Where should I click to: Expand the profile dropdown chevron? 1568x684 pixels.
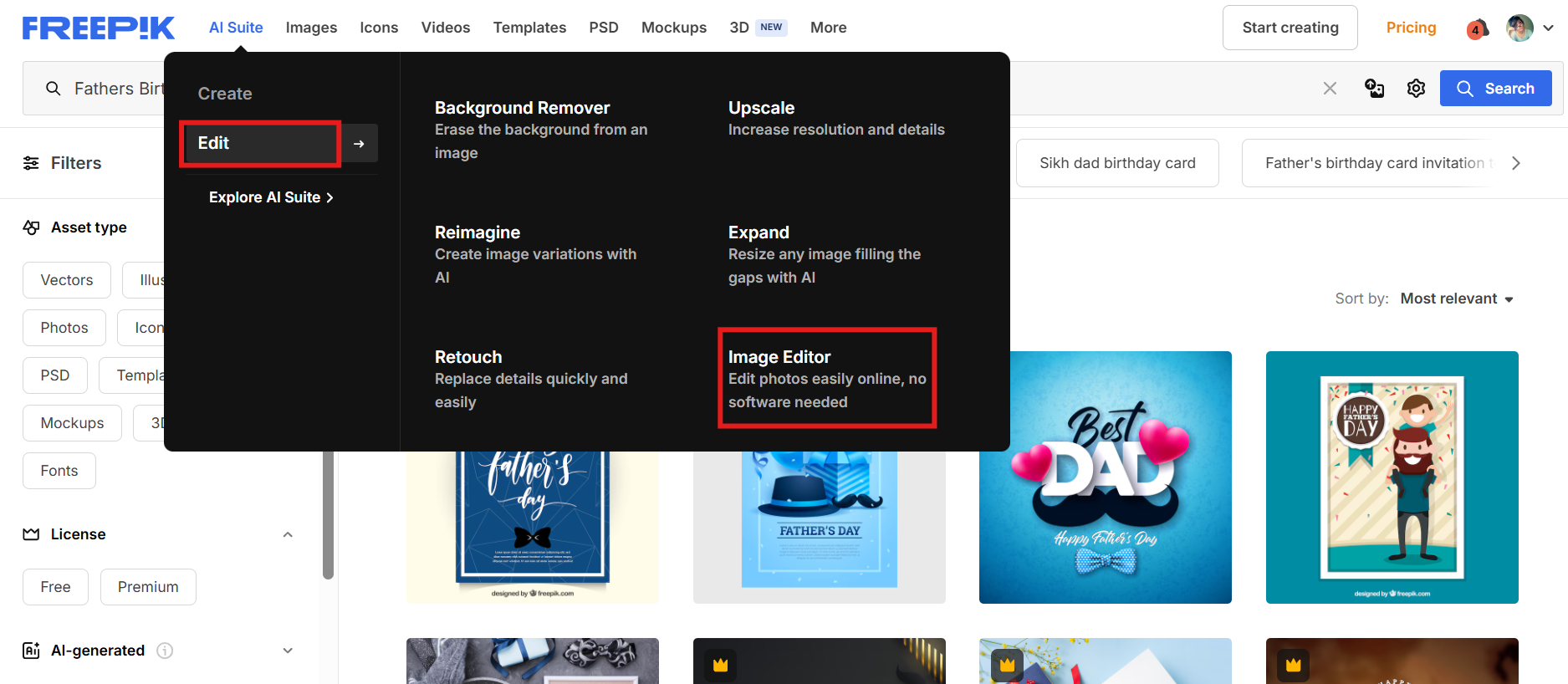coord(1549,28)
